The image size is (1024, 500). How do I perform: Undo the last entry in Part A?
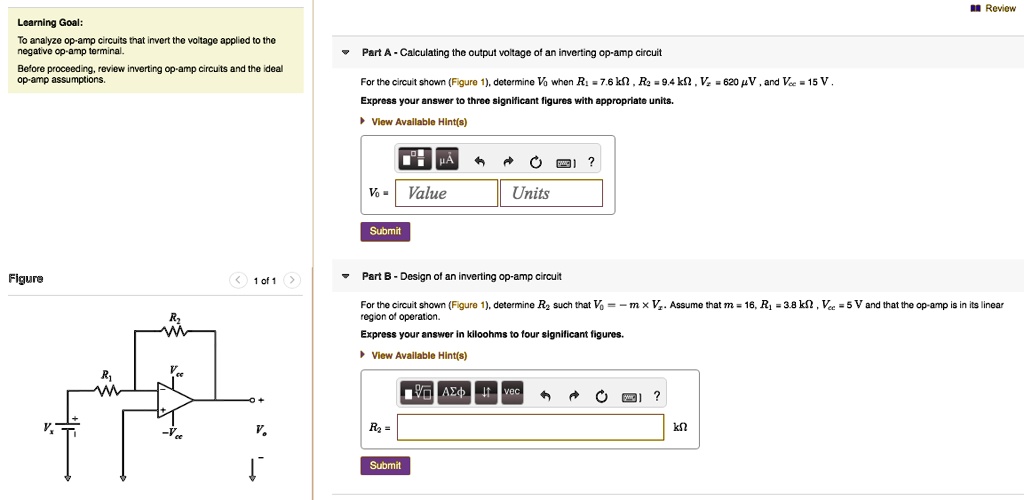point(479,161)
